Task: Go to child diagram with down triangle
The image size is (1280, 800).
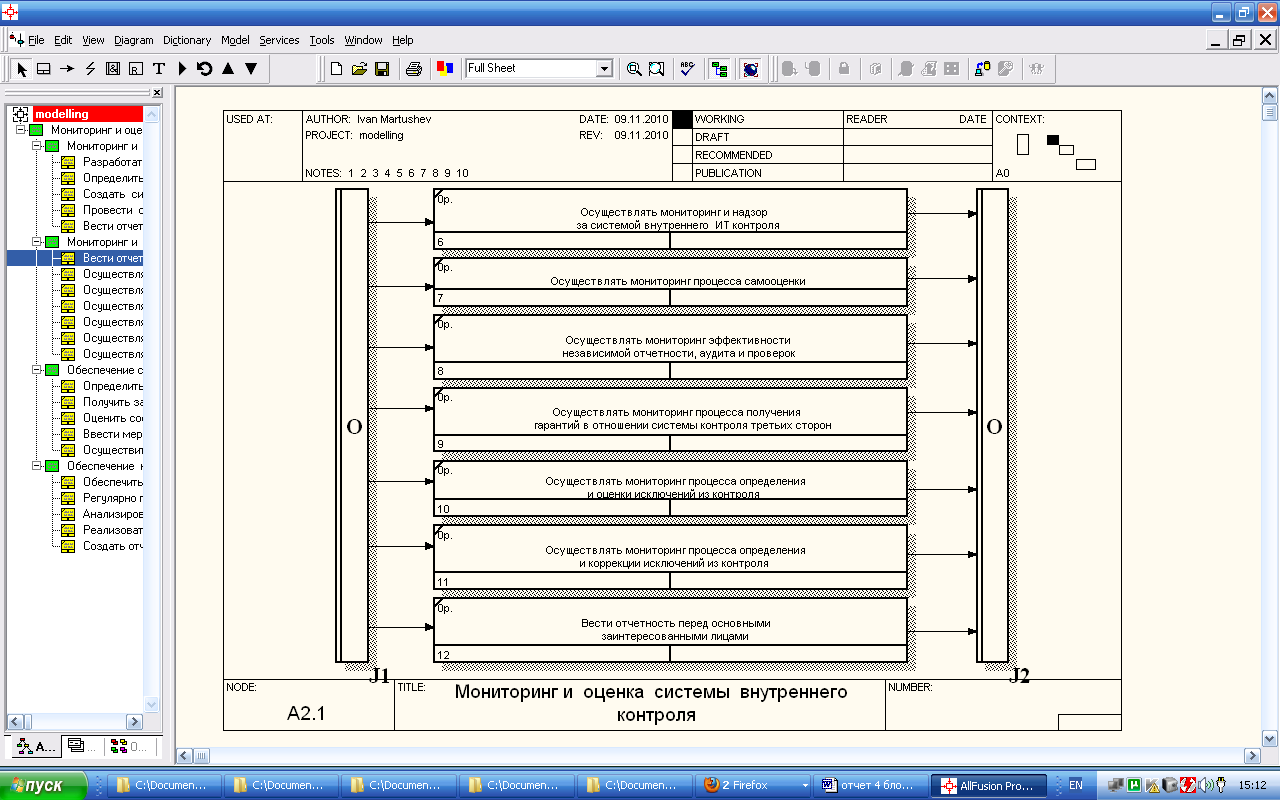Action: 251,69
